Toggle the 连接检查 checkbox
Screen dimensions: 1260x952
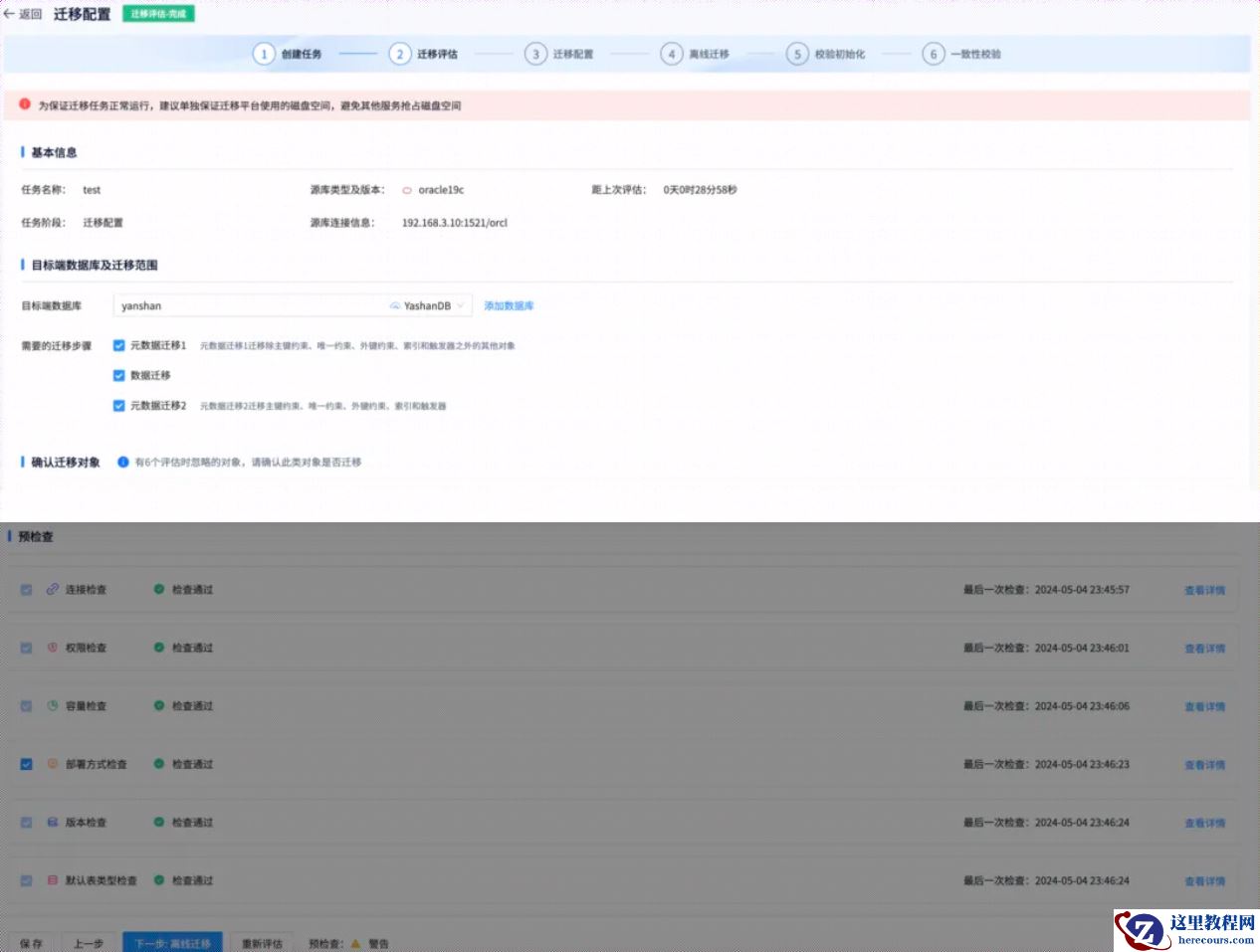click(x=27, y=590)
